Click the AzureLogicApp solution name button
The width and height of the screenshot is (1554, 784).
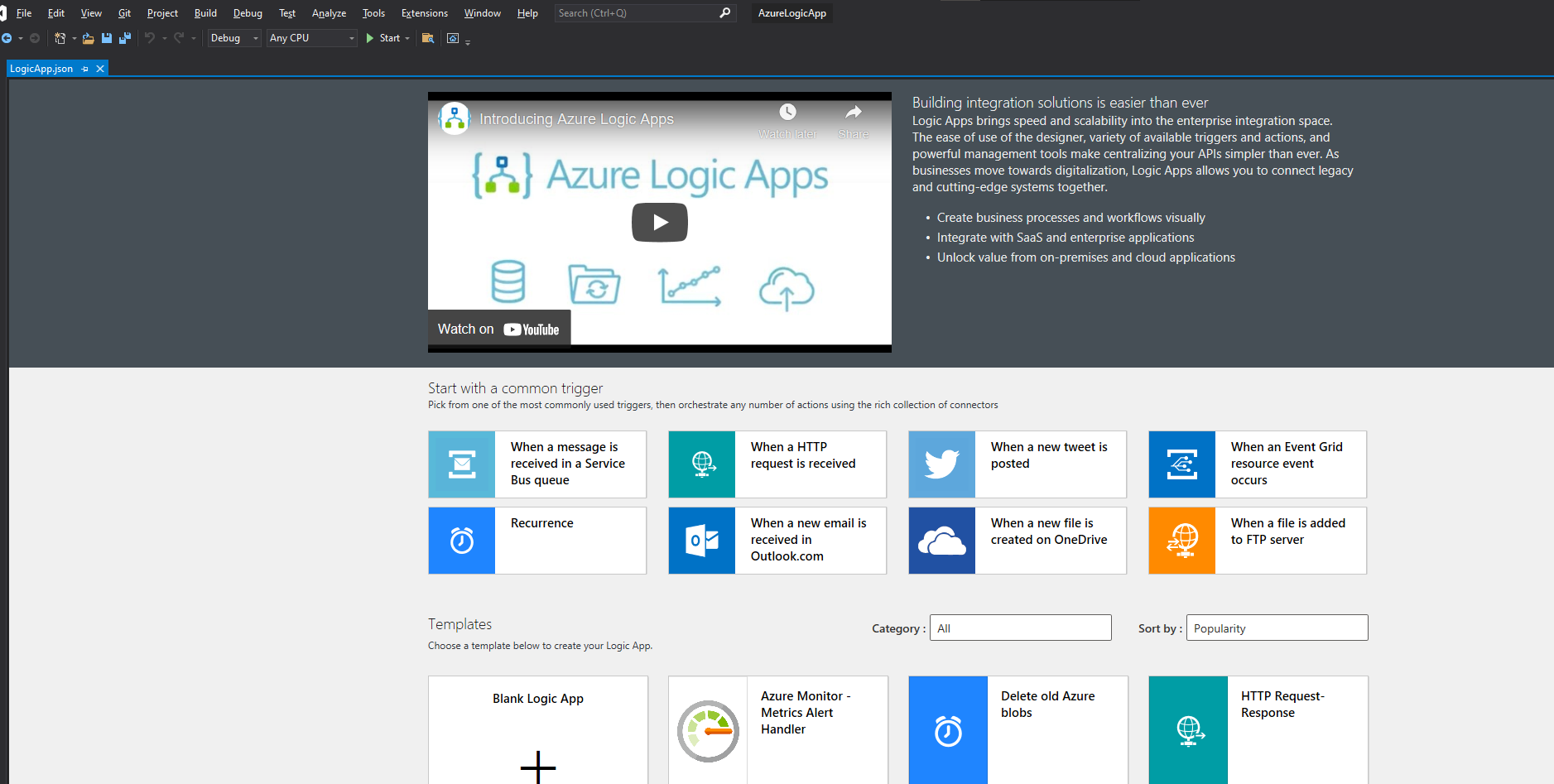pos(792,13)
